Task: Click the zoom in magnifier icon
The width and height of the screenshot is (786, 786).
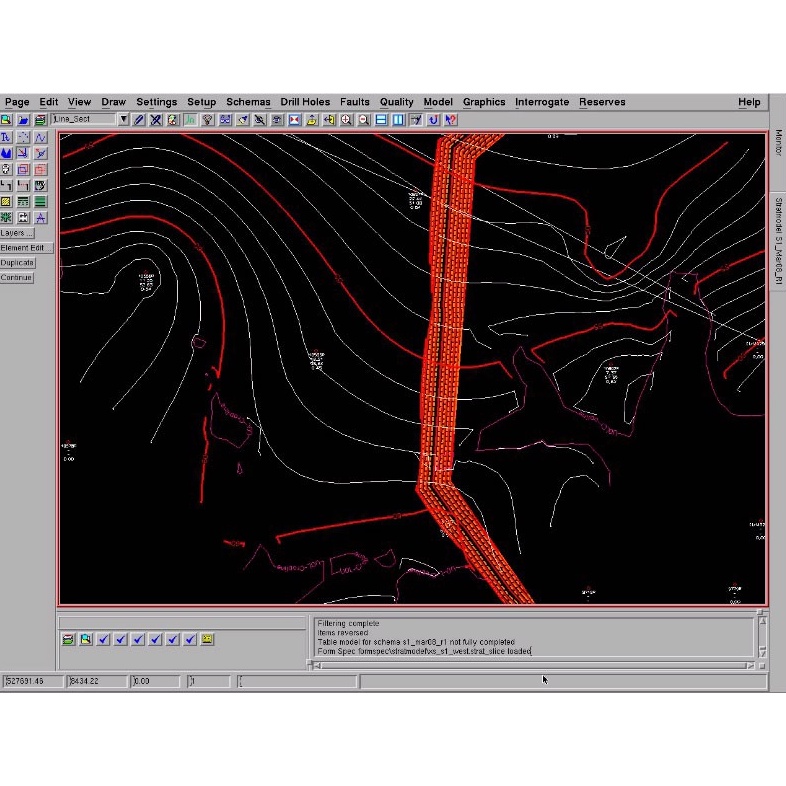Action: [x=346, y=120]
